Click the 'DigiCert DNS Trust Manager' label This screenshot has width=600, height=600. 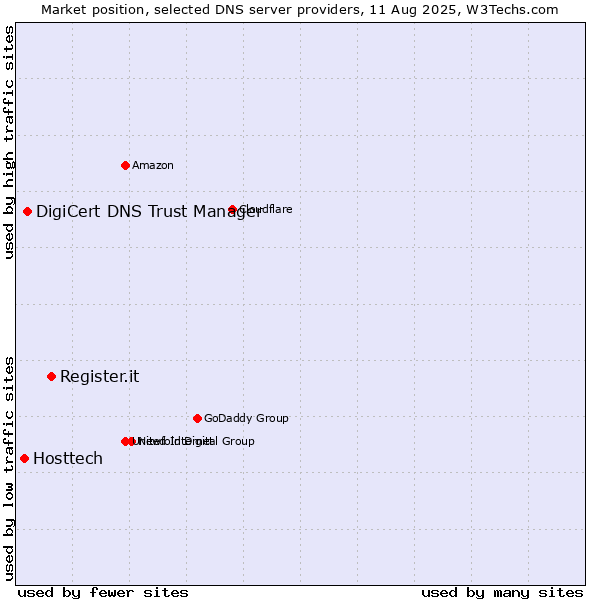pyautogui.click(x=148, y=212)
